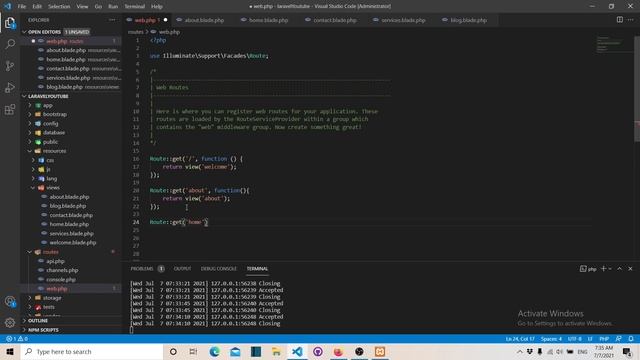The image size is (640, 360).
Task: Open the Help menu
Action: tap(157, 7)
